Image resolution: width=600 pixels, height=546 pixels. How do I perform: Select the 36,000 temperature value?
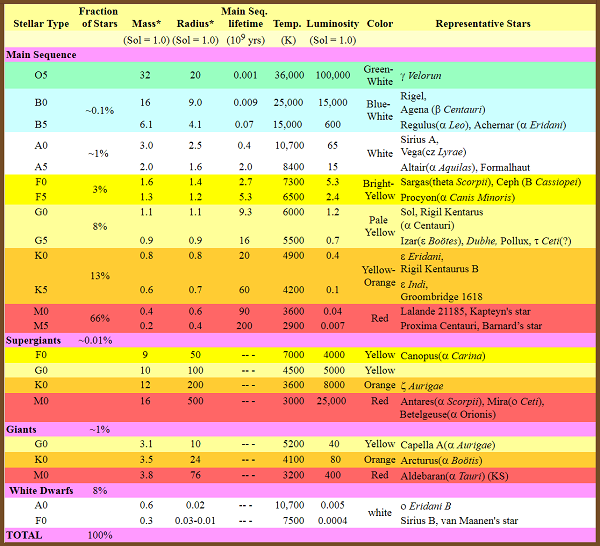(x=290, y=75)
